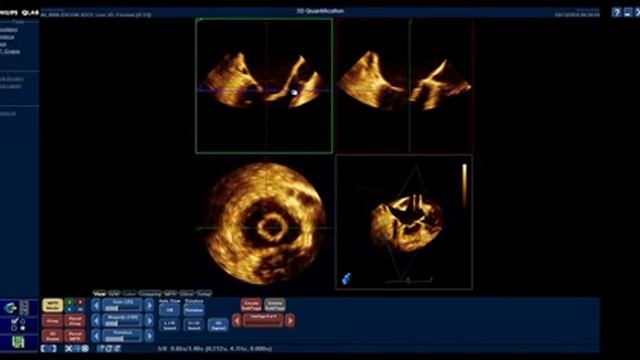Toggle the Auto View Off button

(169, 310)
